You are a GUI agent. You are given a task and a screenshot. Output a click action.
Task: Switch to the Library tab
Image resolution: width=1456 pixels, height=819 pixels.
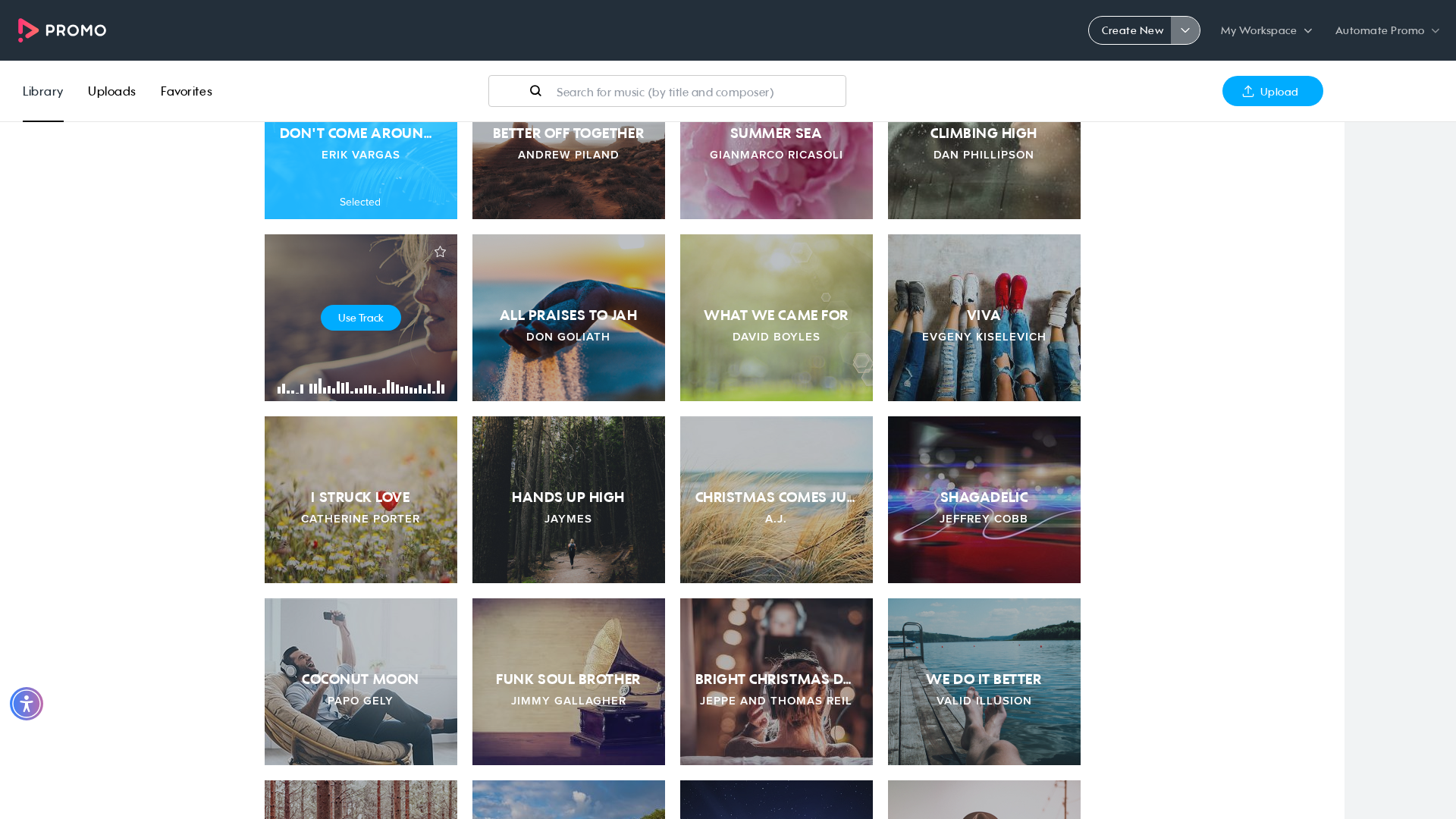(43, 91)
